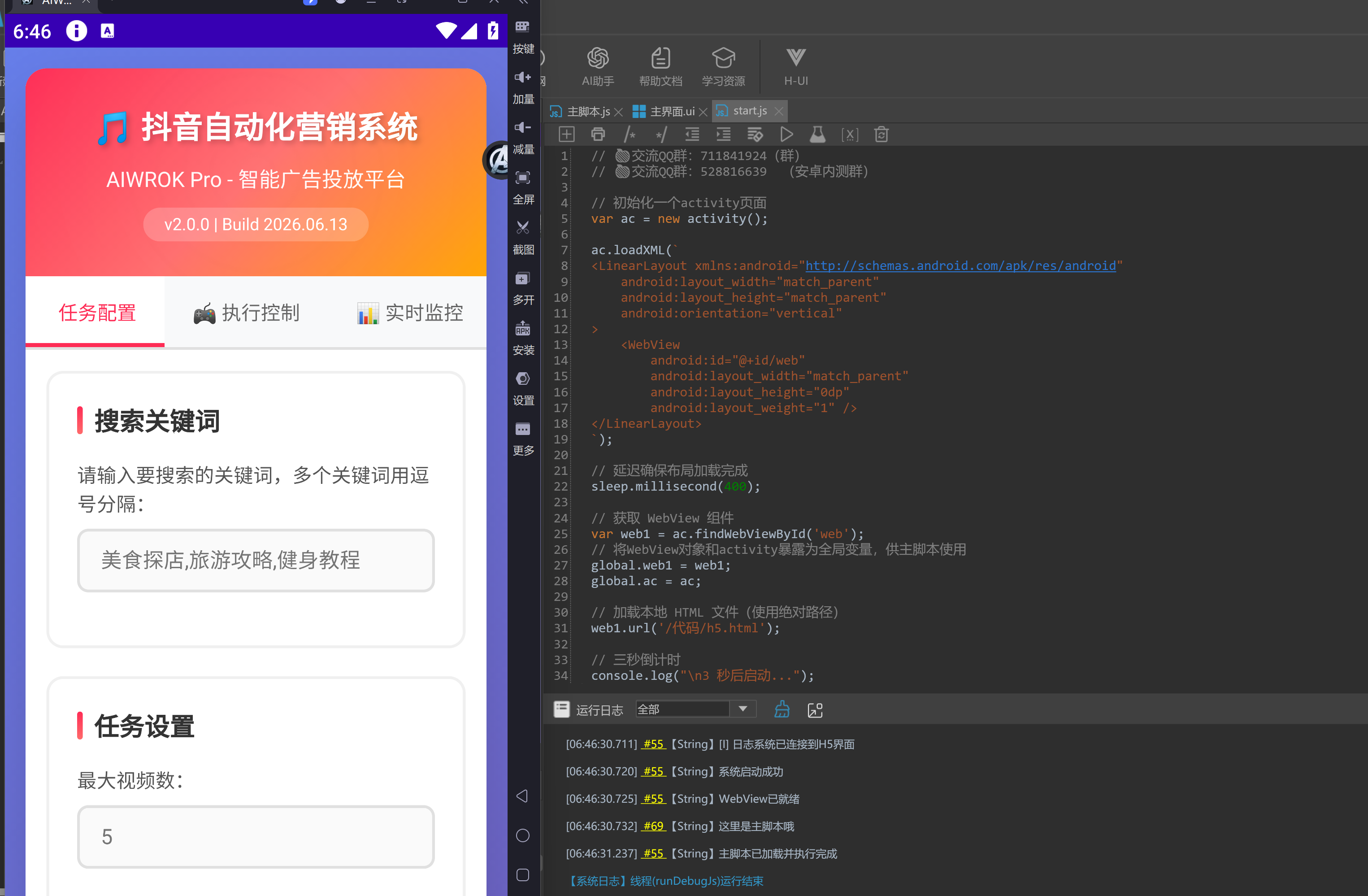Screen dimensions: 1368x896
Task: Open the 帮助文档 help documents icon
Action: click(x=660, y=66)
